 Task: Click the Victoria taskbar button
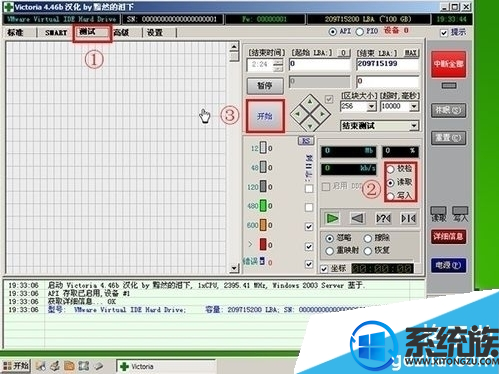[167, 366]
